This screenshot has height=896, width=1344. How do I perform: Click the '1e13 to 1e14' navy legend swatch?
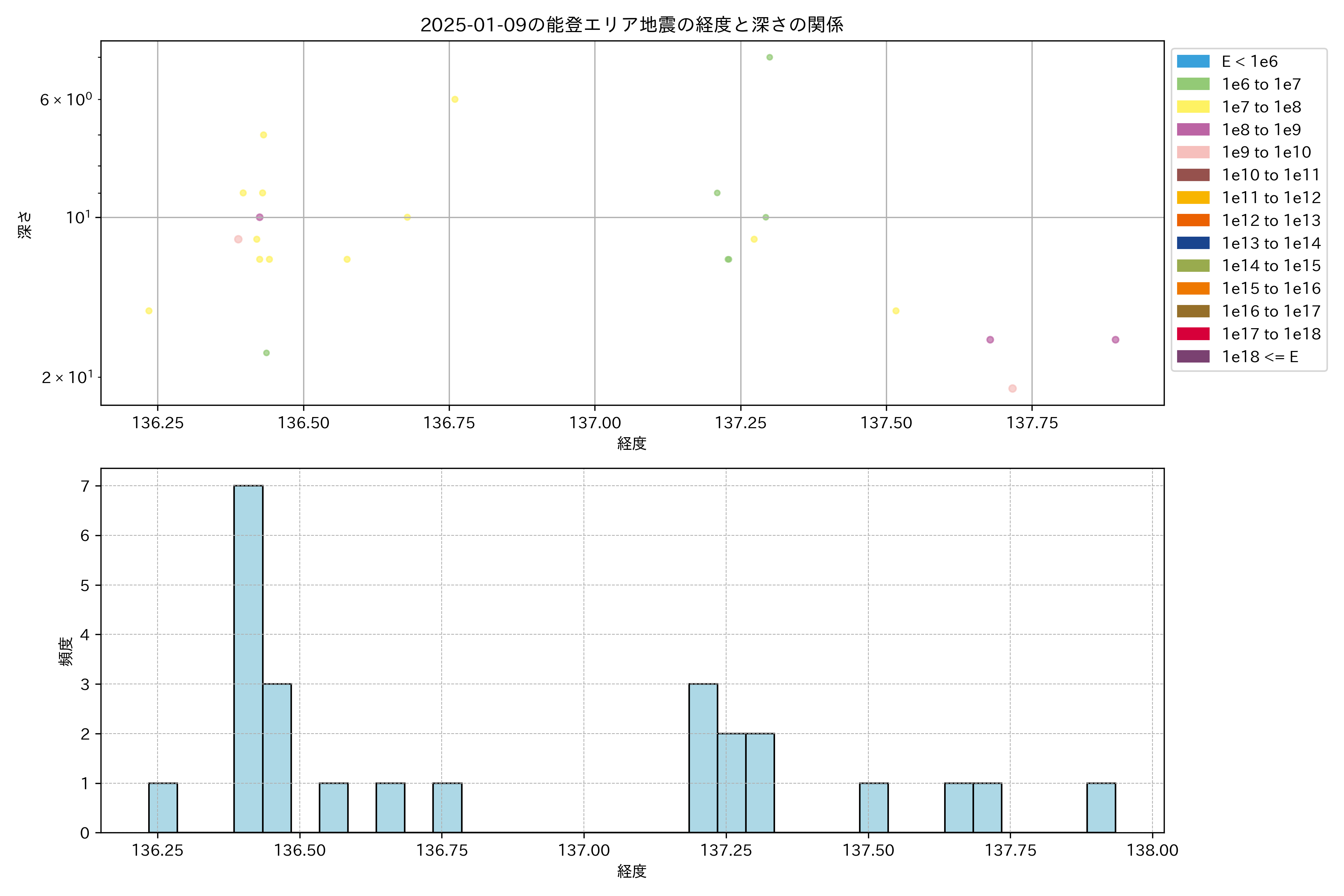point(1192,243)
